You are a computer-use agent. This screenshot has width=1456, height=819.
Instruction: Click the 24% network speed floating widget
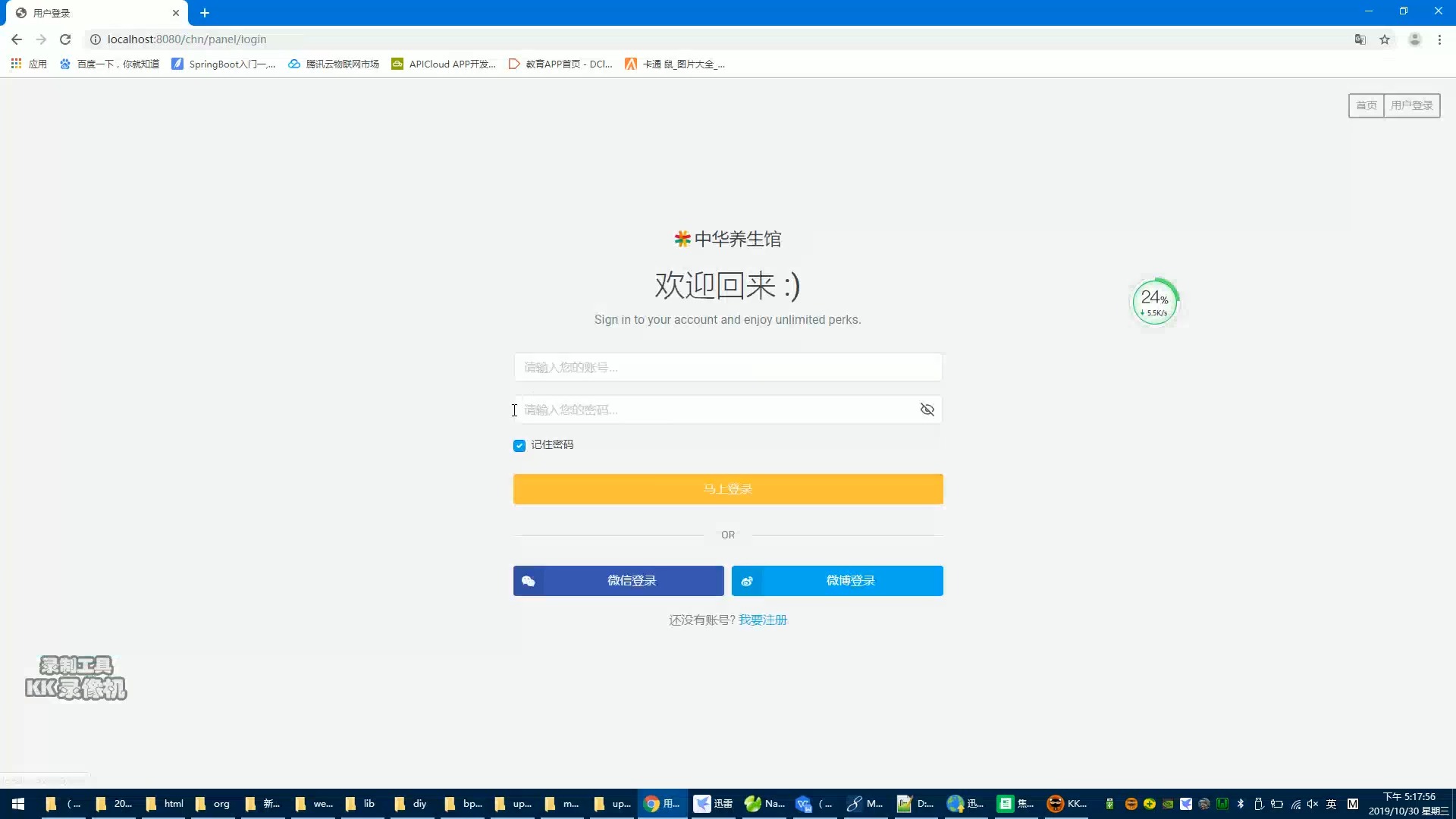pos(1155,302)
